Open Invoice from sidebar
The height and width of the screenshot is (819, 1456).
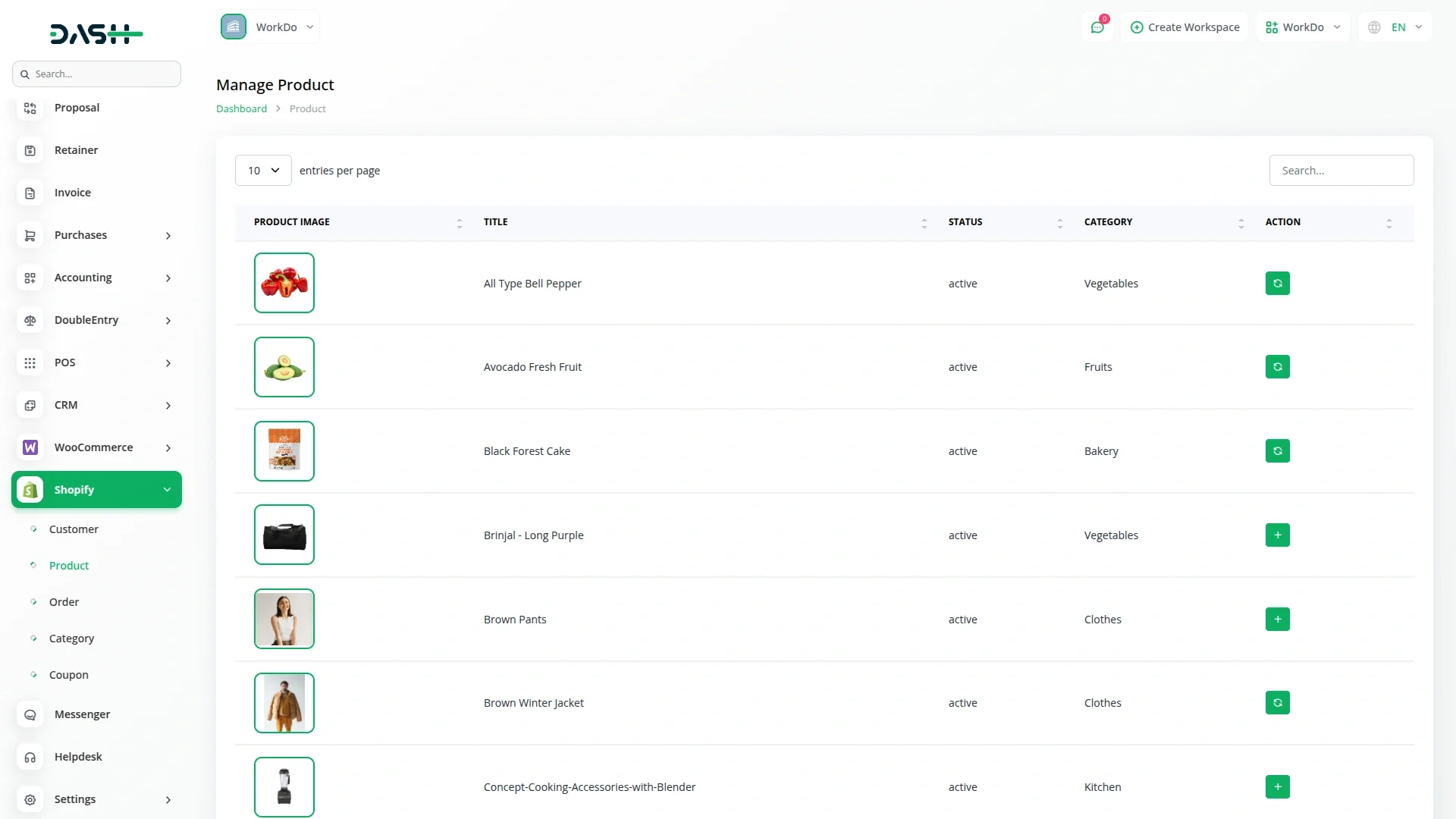(x=73, y=193)
